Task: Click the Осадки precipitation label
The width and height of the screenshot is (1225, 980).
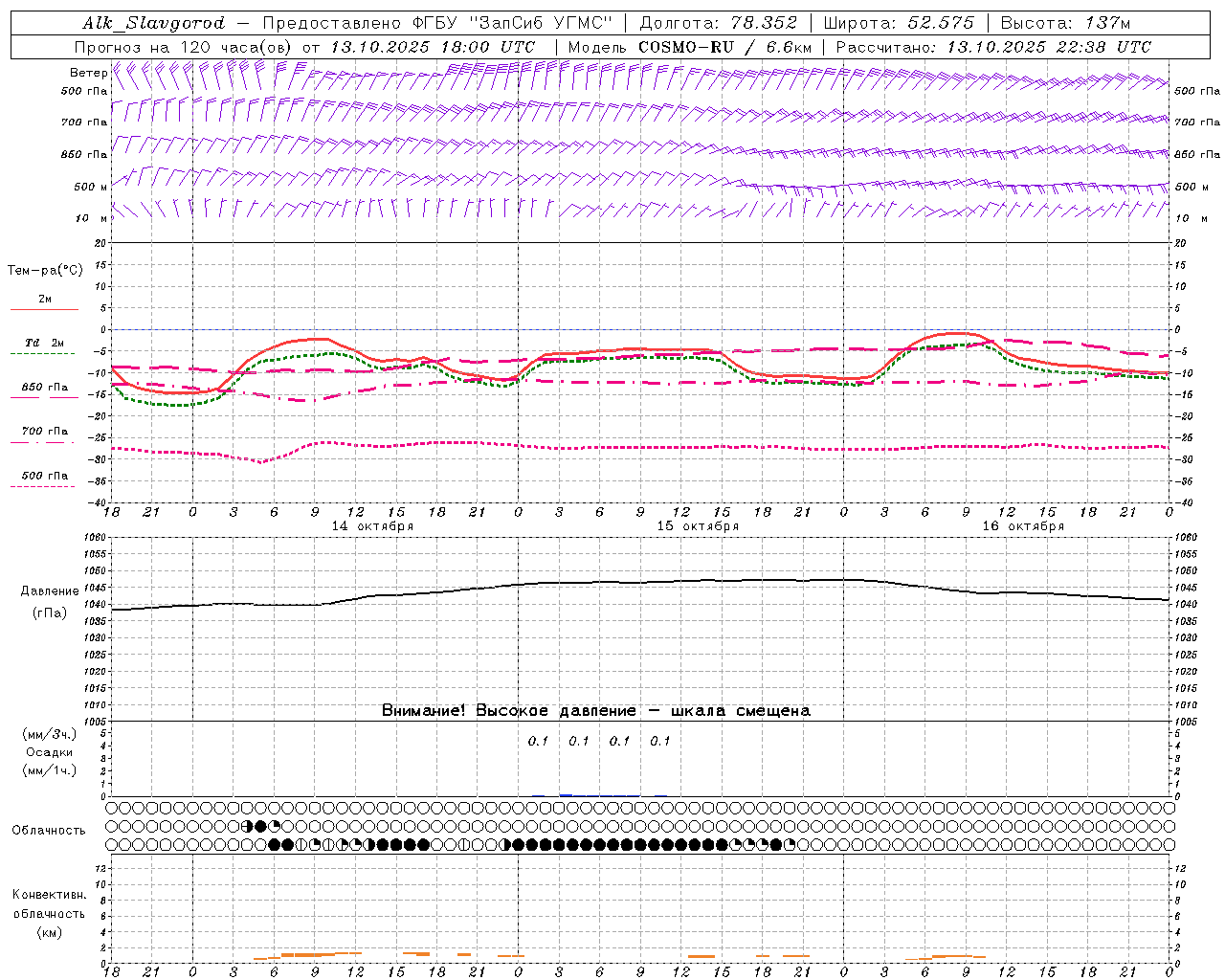Action: point(50,752)
